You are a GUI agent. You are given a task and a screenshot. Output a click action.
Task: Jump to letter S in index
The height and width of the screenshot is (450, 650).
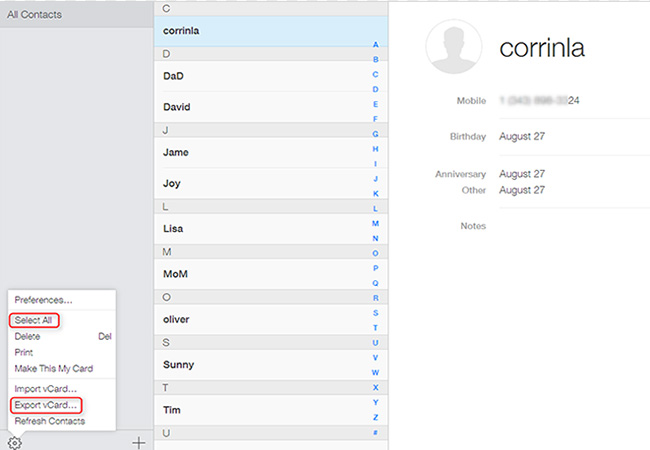coord(376,313)
